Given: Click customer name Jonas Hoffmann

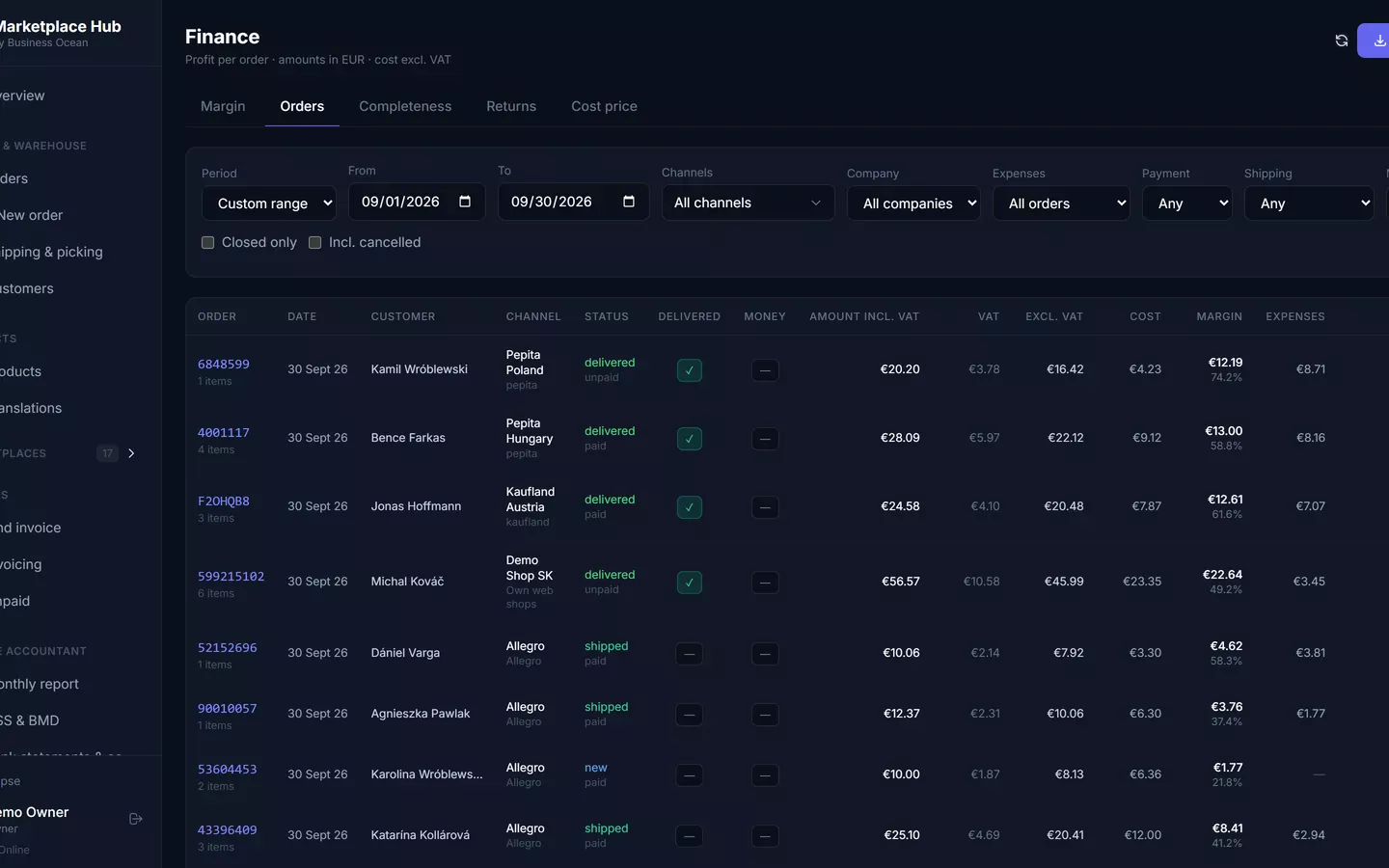Looking at the screenshot, I should 416,506.
